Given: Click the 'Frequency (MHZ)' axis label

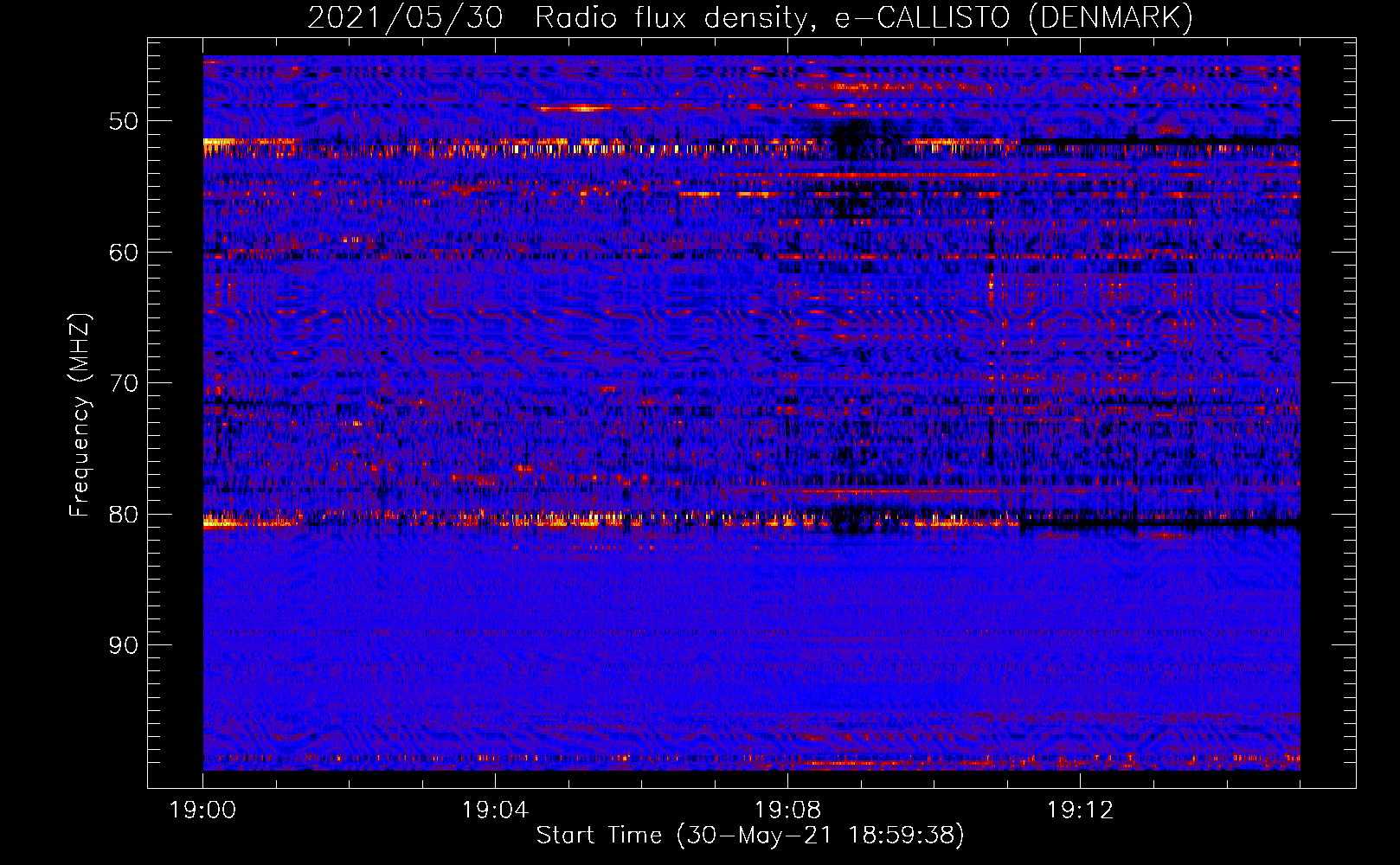Looking at the screenshot, I should pos(80,415).
